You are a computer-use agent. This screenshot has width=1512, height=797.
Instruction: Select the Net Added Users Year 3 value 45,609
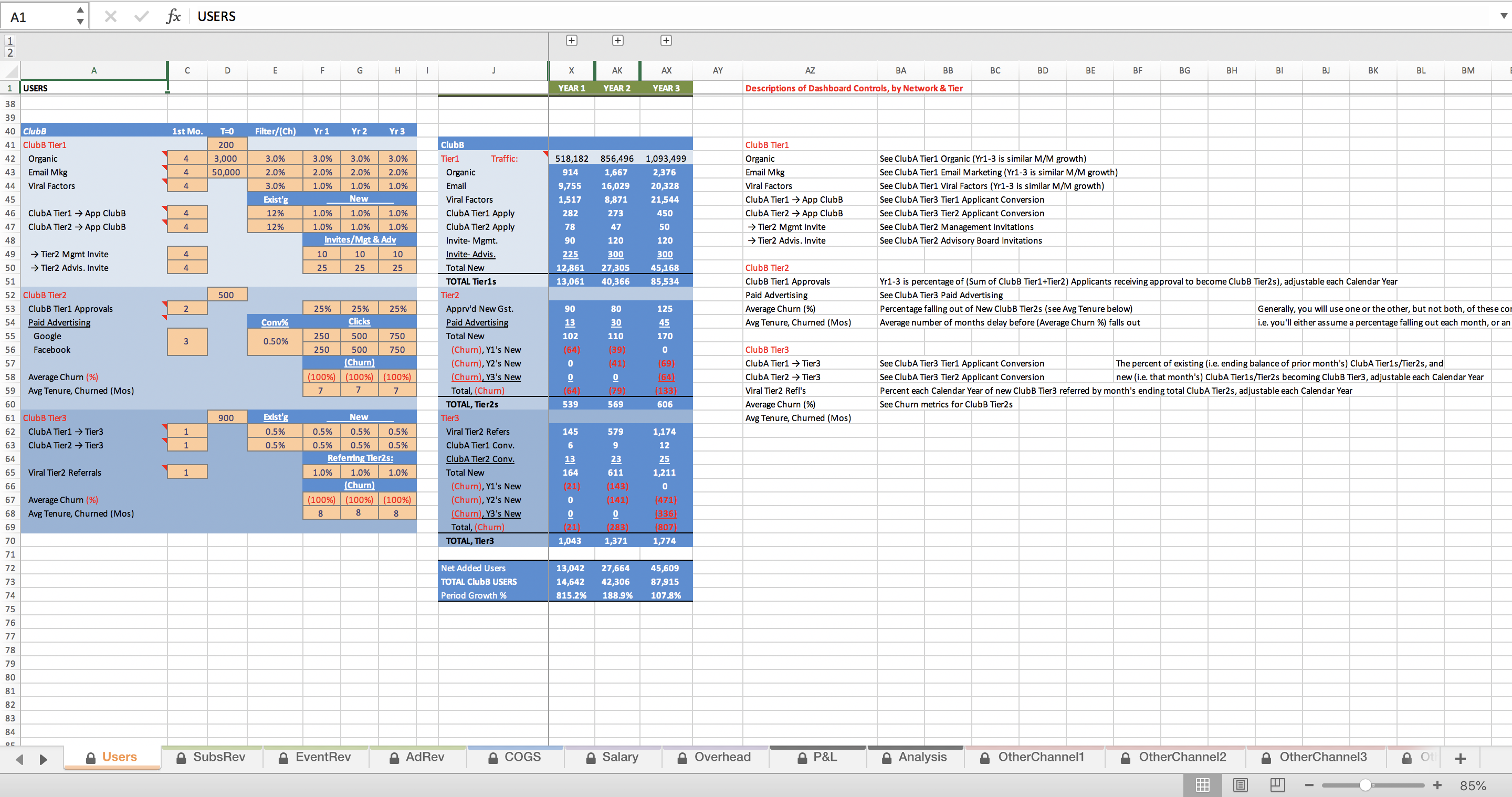666,568
